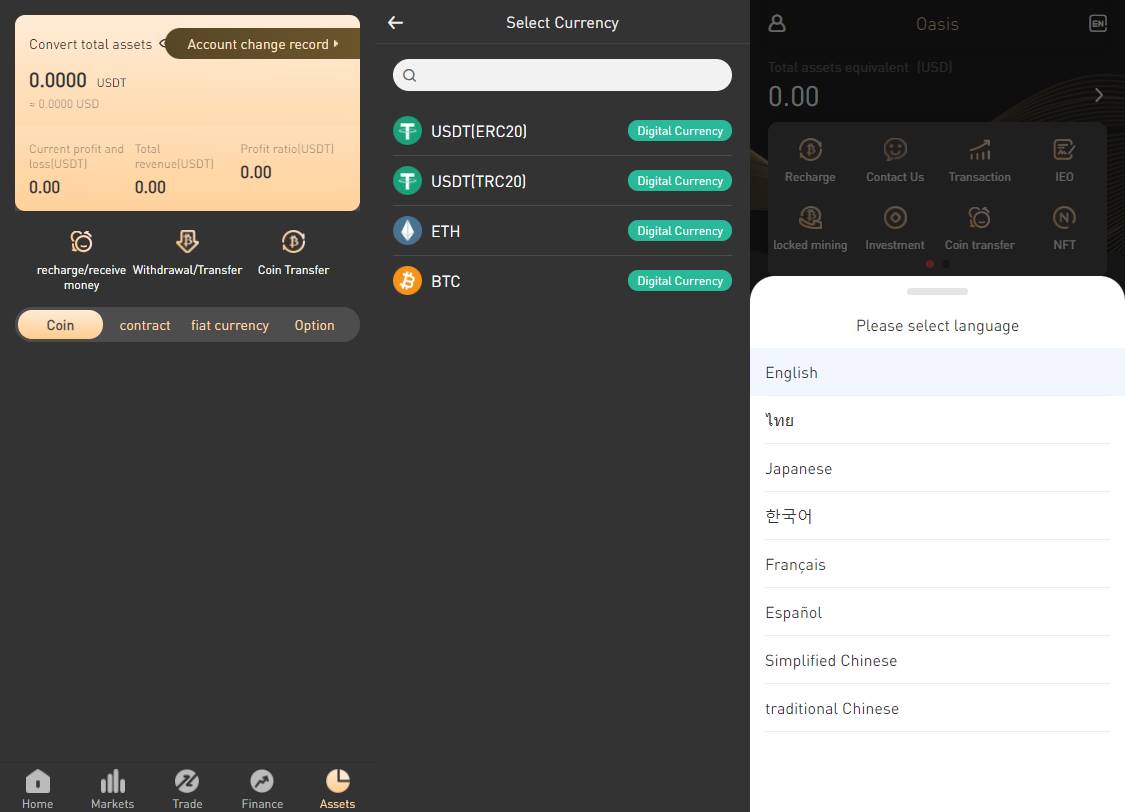Image resolution: width=1125 pixels, height=812 pixels.
Task: Open the user profile icon
Action: pos(777,24)
